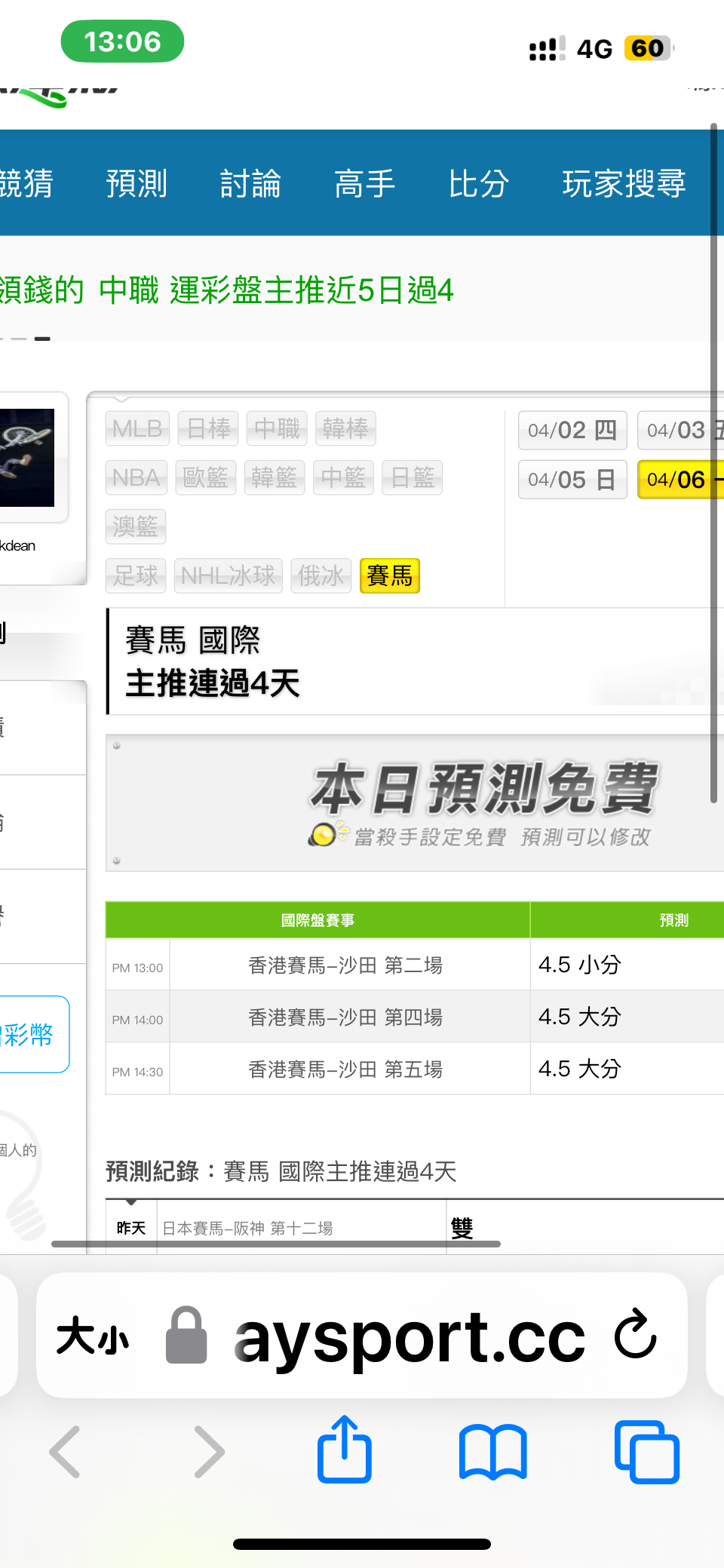
Task: Select the 足球 league filter
Action: [136, 576]
